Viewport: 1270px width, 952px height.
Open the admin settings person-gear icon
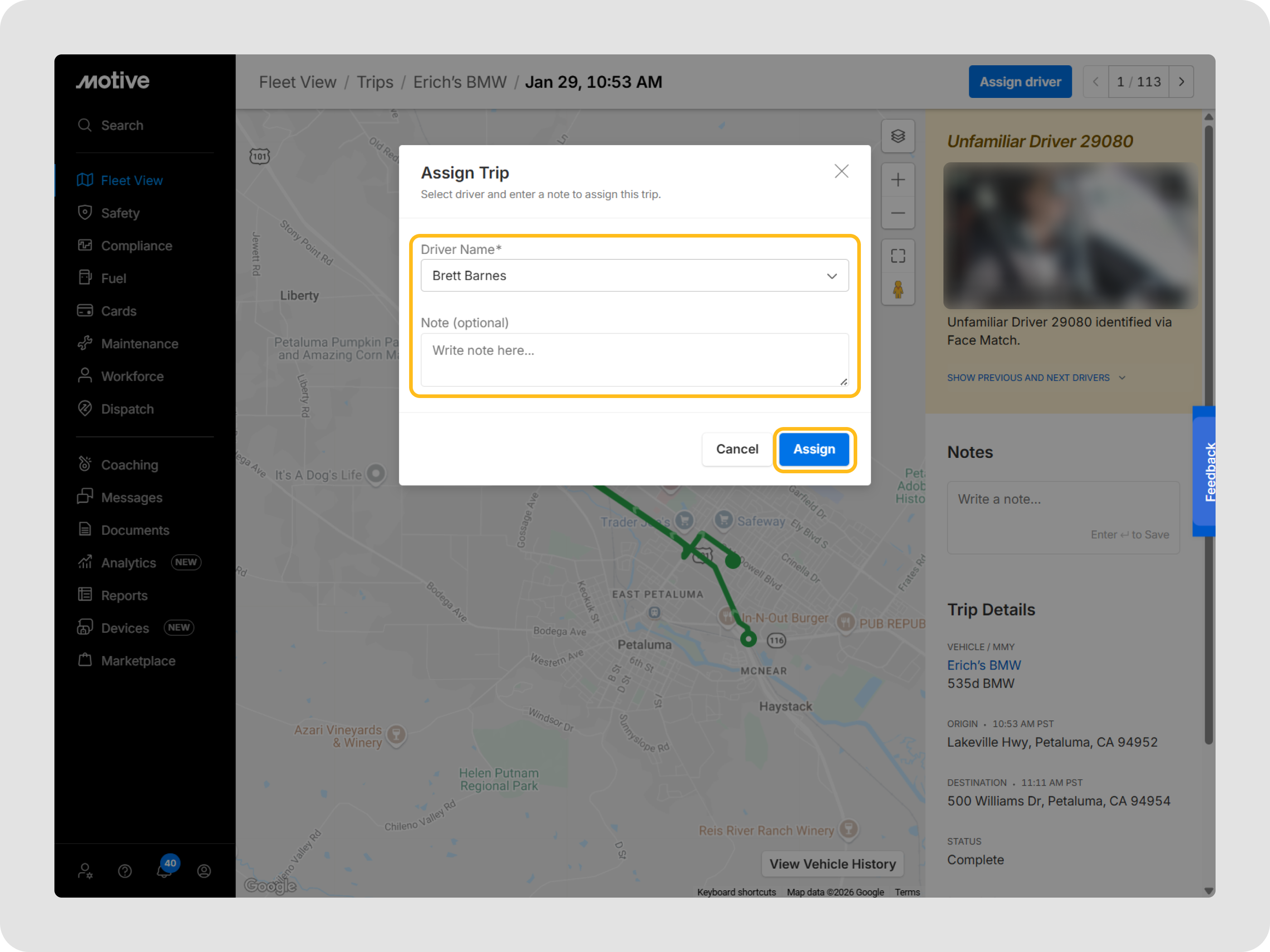pos(86,871)
